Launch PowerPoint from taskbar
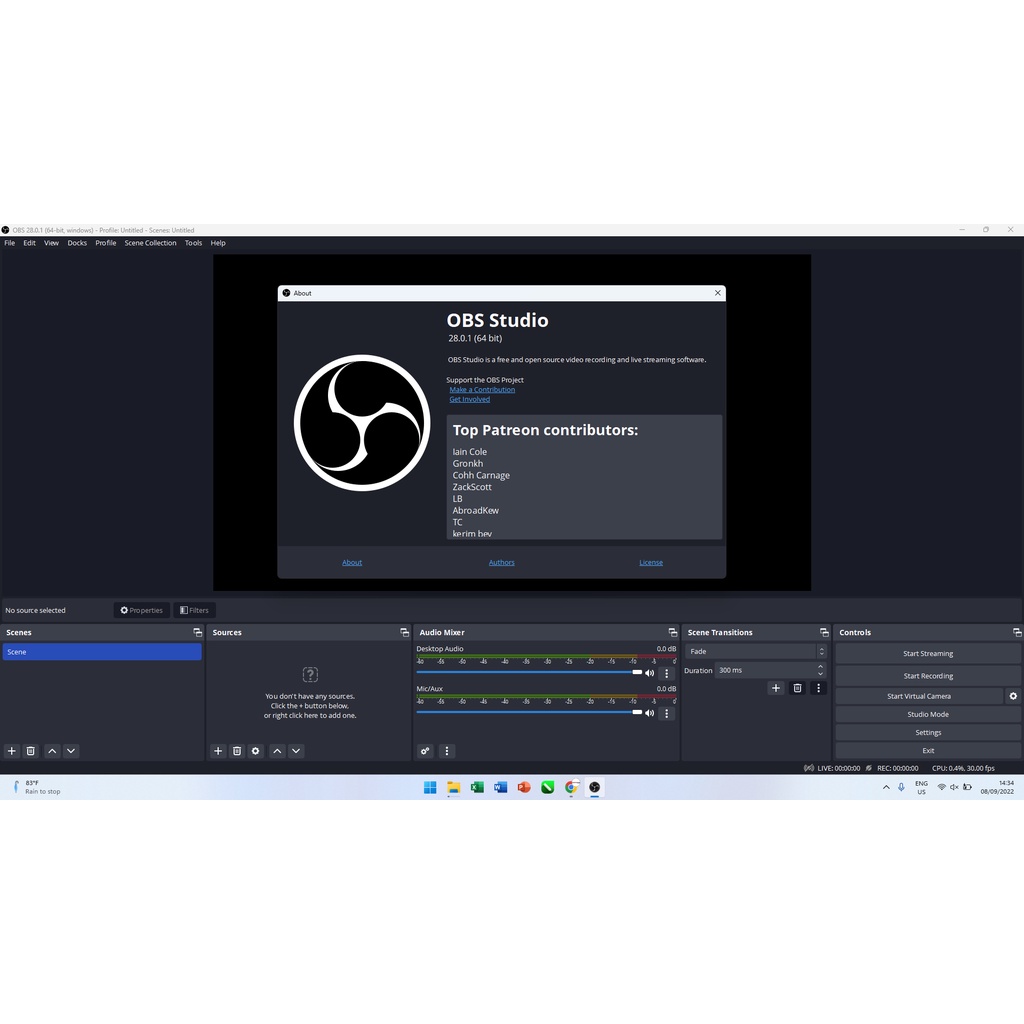 point(524,788)
